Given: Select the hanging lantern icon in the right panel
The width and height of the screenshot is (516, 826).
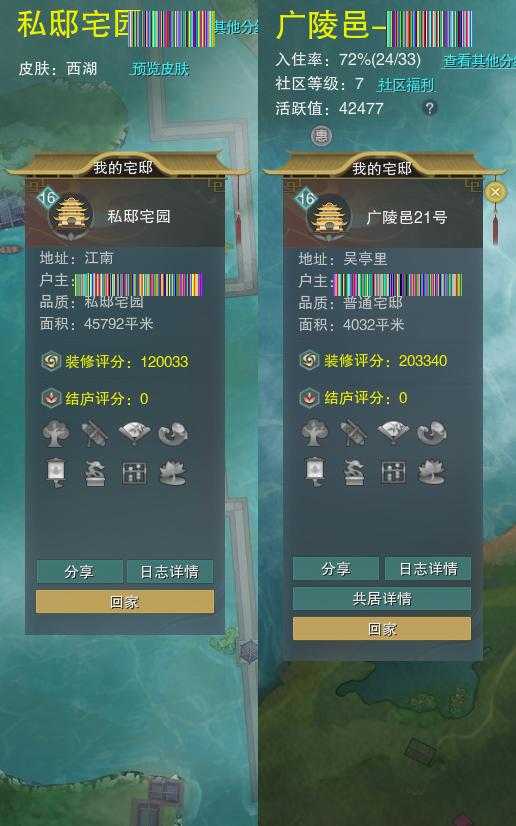Looking at the screenshot, I should click(315, 471).
